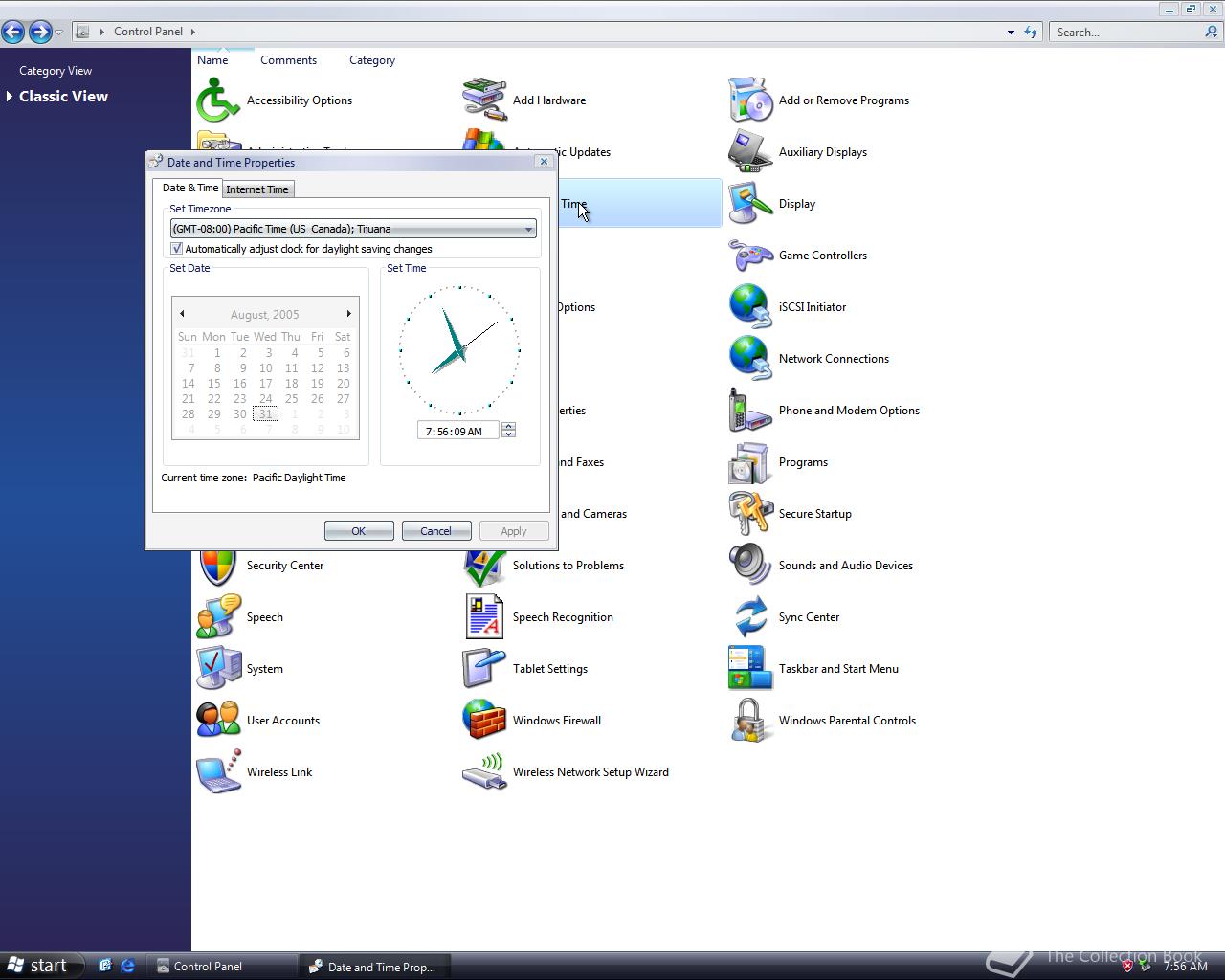Click the Back navigation button
This screenshot has width=1225, height=980.
[13, 32]
